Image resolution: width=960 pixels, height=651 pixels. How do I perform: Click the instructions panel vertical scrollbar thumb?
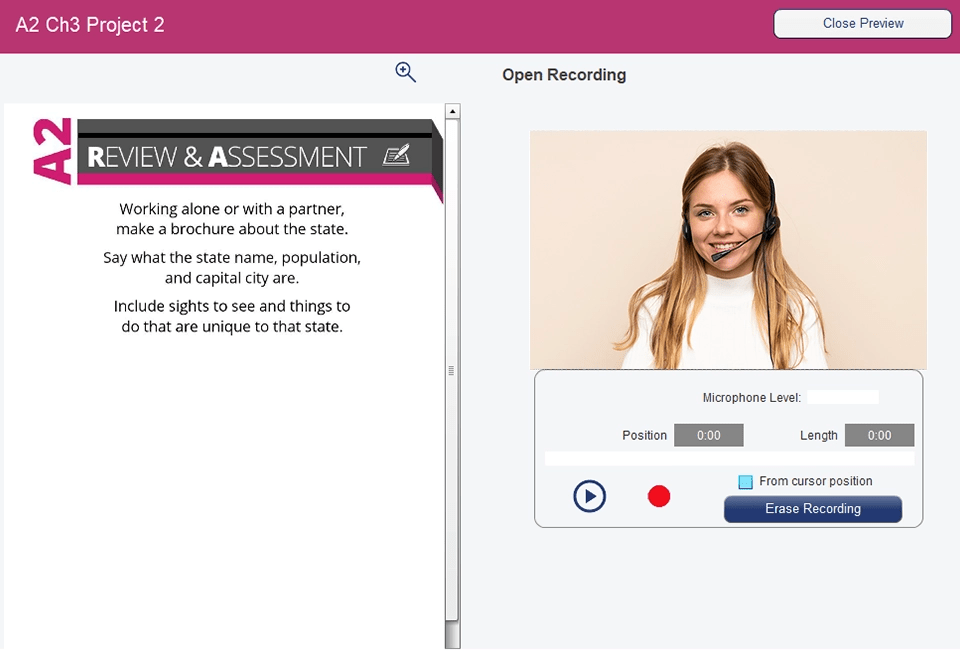click(452, 370)
